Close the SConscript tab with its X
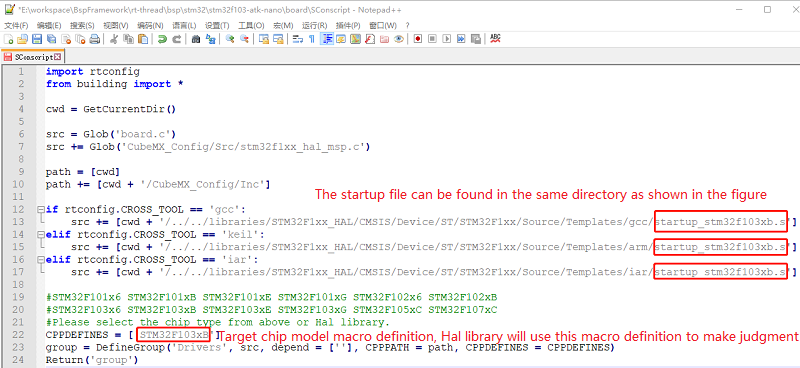 (x=57, y=57)
